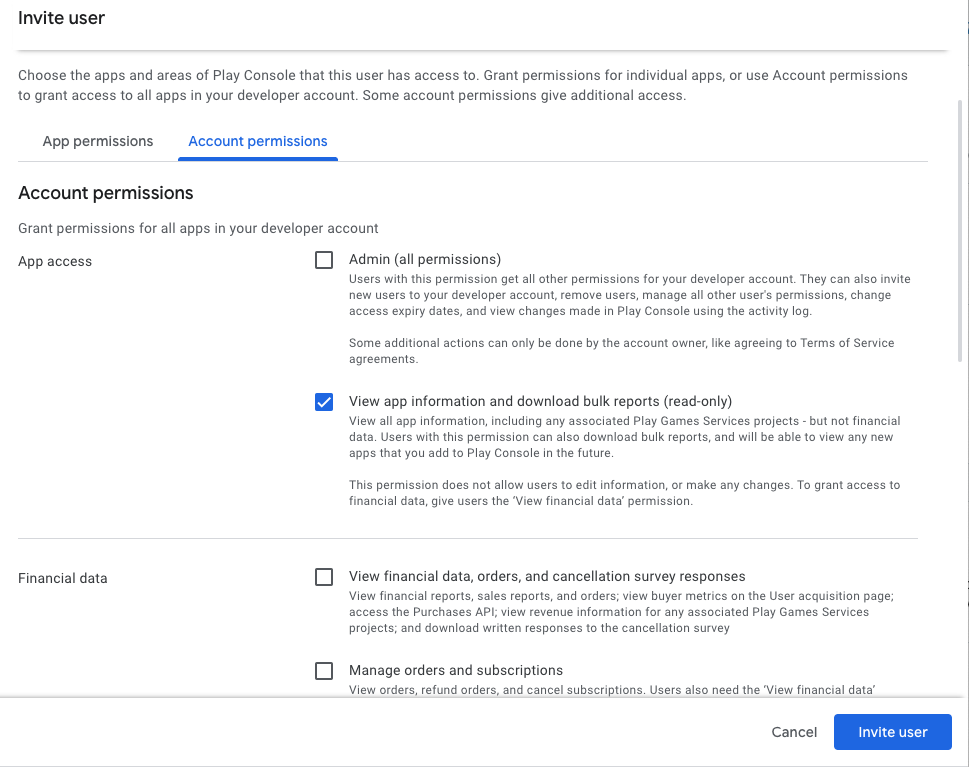Click 'View financial reports, sales reports' description
Viewport: 969px width, 767px height.
coord(621,612)
